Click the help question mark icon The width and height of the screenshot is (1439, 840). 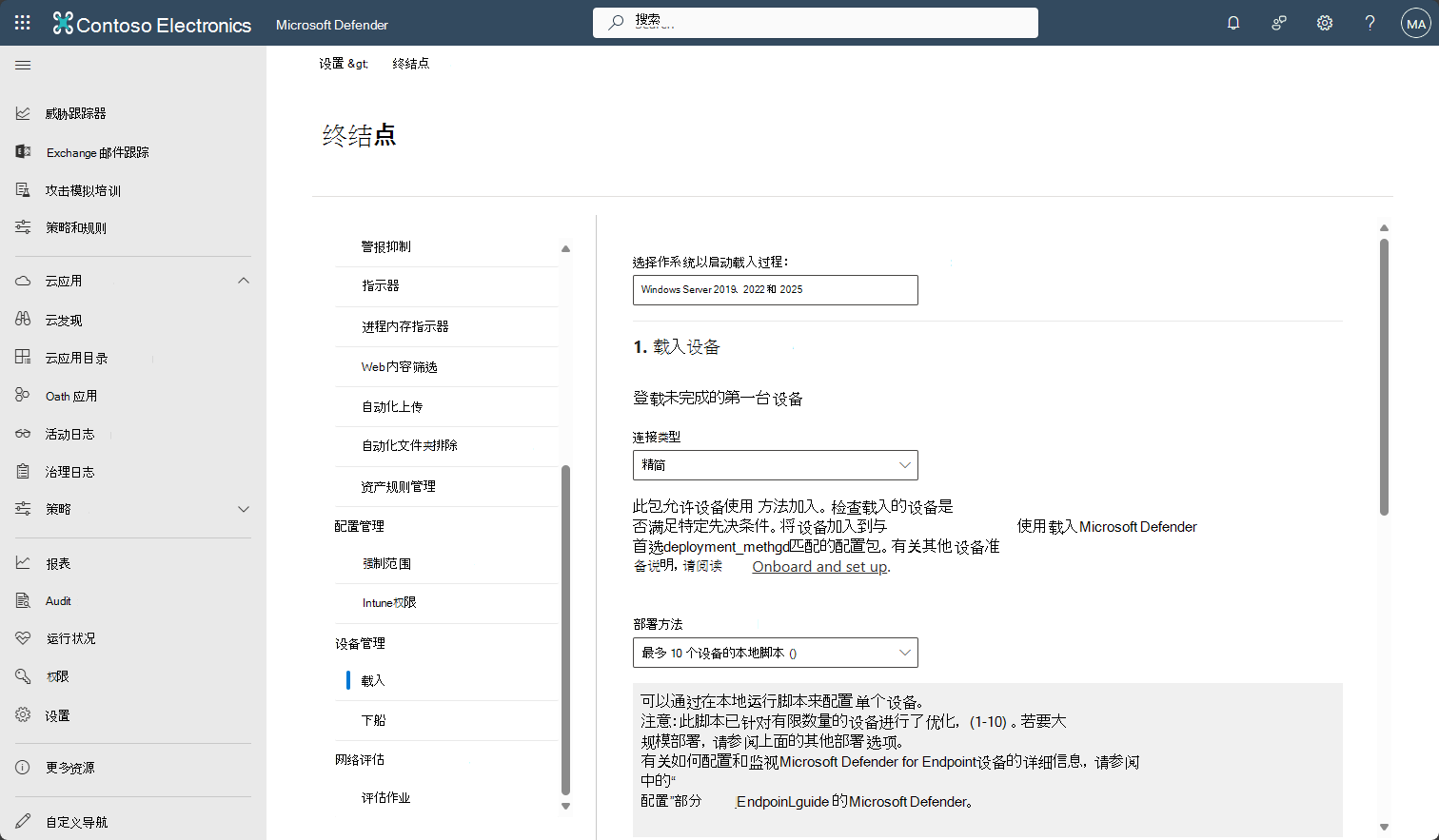pyautogui.click(x=1370, y=22)
